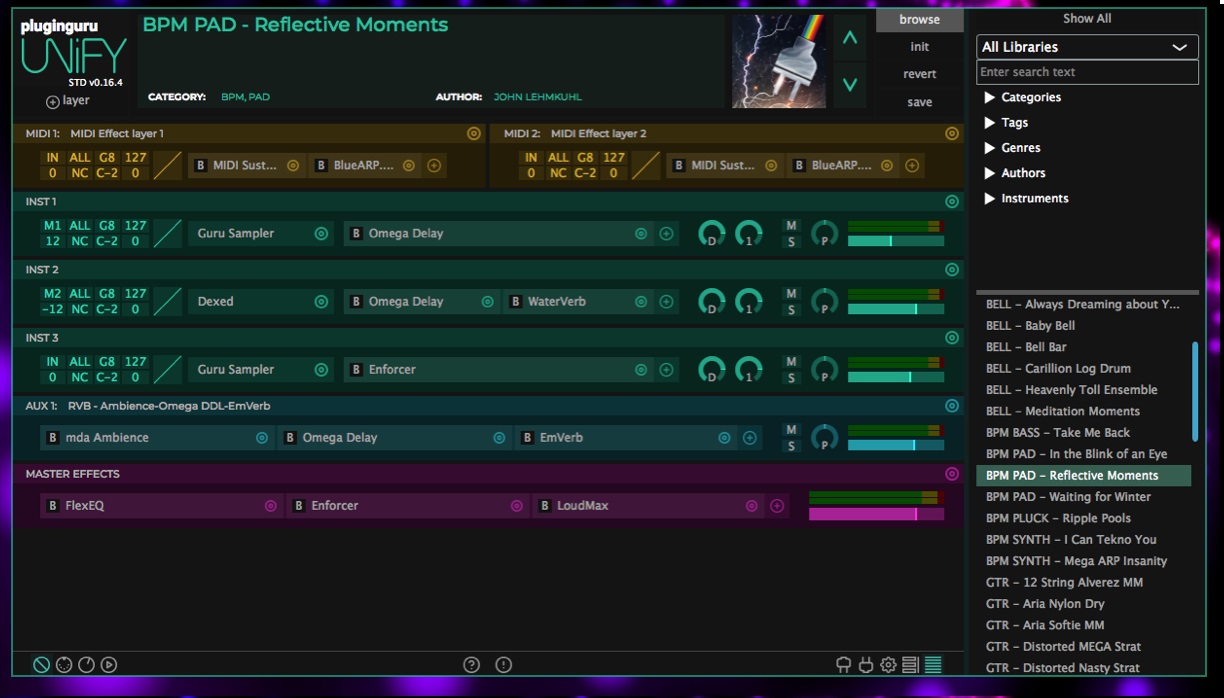The height and width of the screenshot is (698, 1224).
Task: Toggle bypass on EmVerb in AUX 1
Action: point(528,437)
